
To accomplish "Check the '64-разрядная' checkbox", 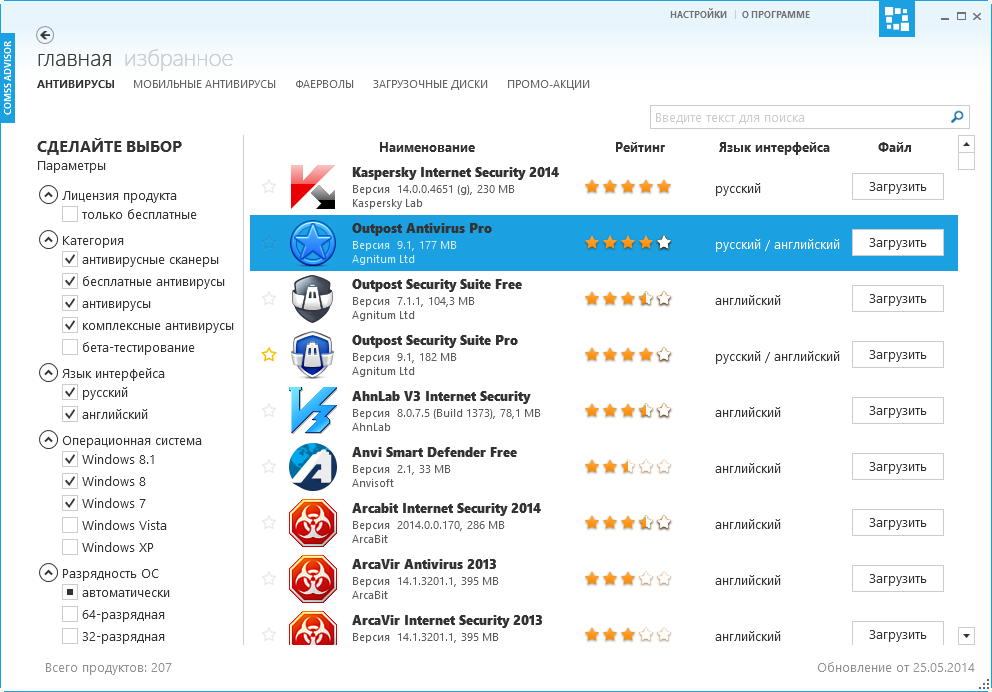I will (x=70, y=614).
